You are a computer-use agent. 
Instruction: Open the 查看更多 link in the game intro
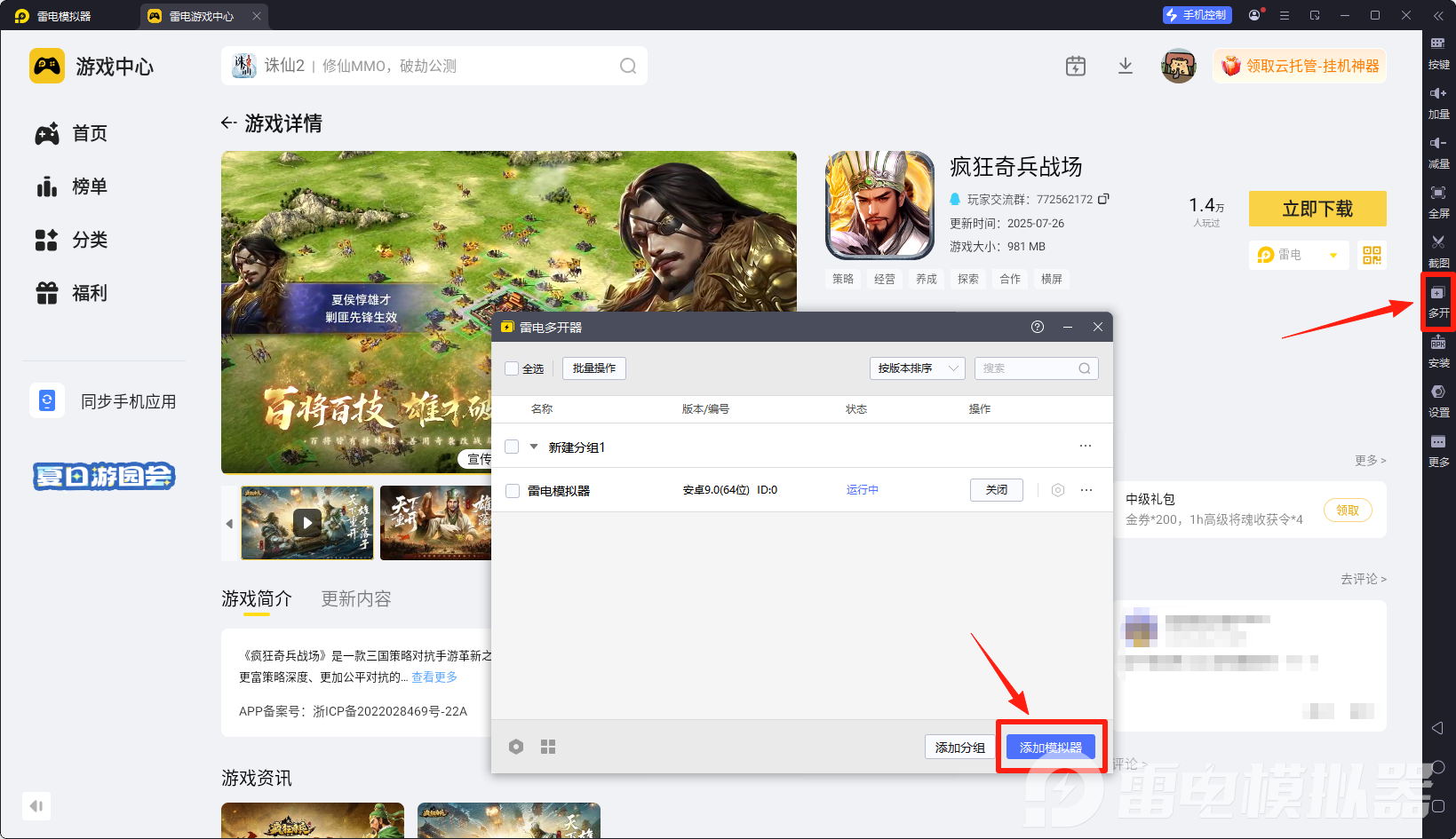(434, 677)
